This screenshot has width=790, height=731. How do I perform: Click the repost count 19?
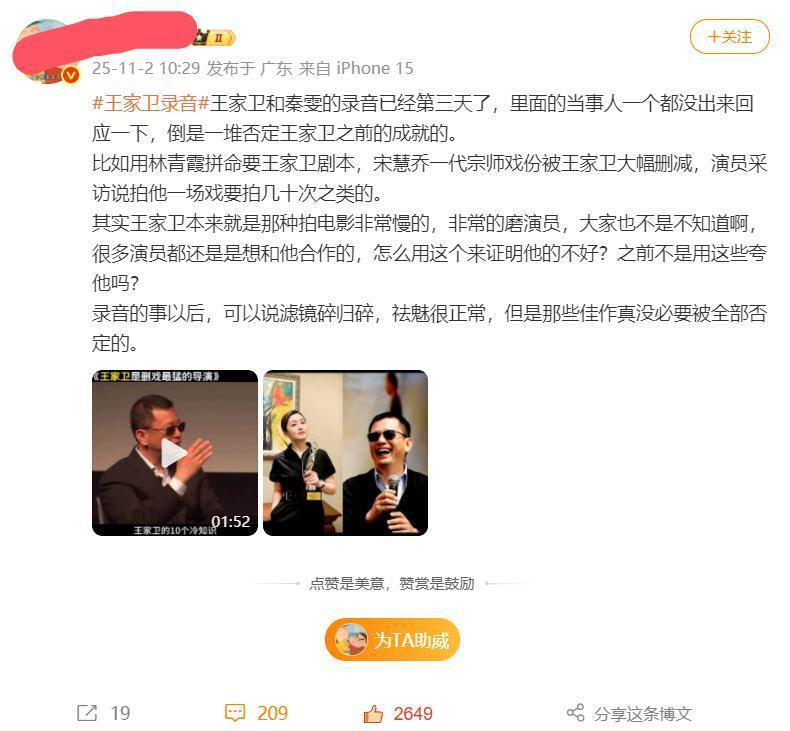tap(120, 713)
